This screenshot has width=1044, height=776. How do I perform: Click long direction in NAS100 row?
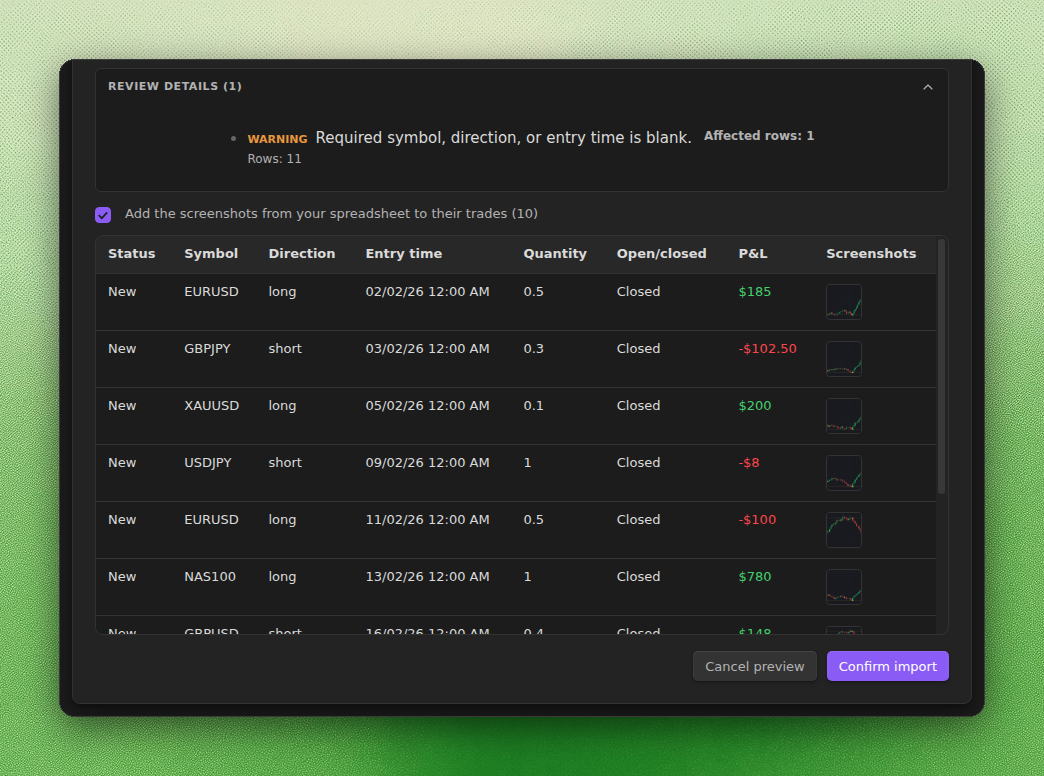pyautogui.click(x=282, y=577)
